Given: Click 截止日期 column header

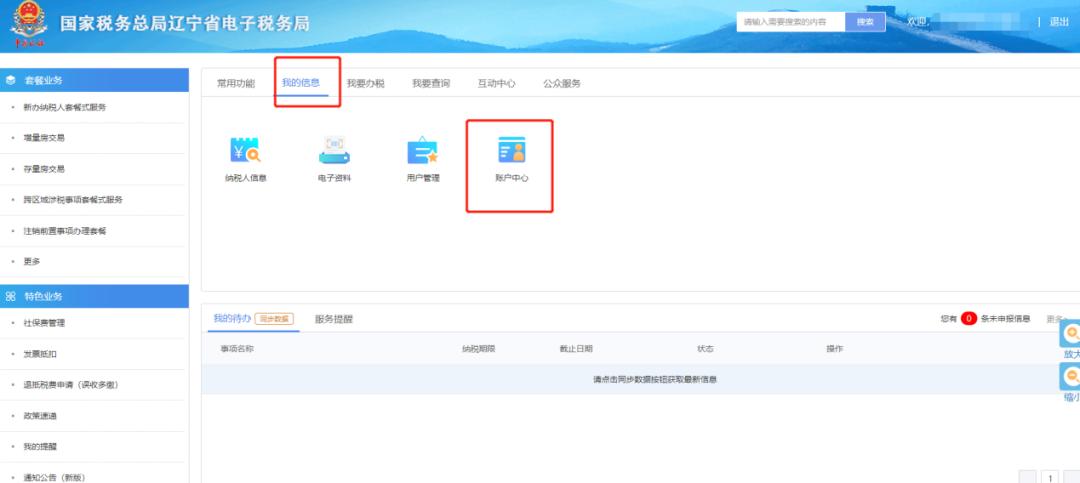Looking at the screenshot, I should pos(576,349).
